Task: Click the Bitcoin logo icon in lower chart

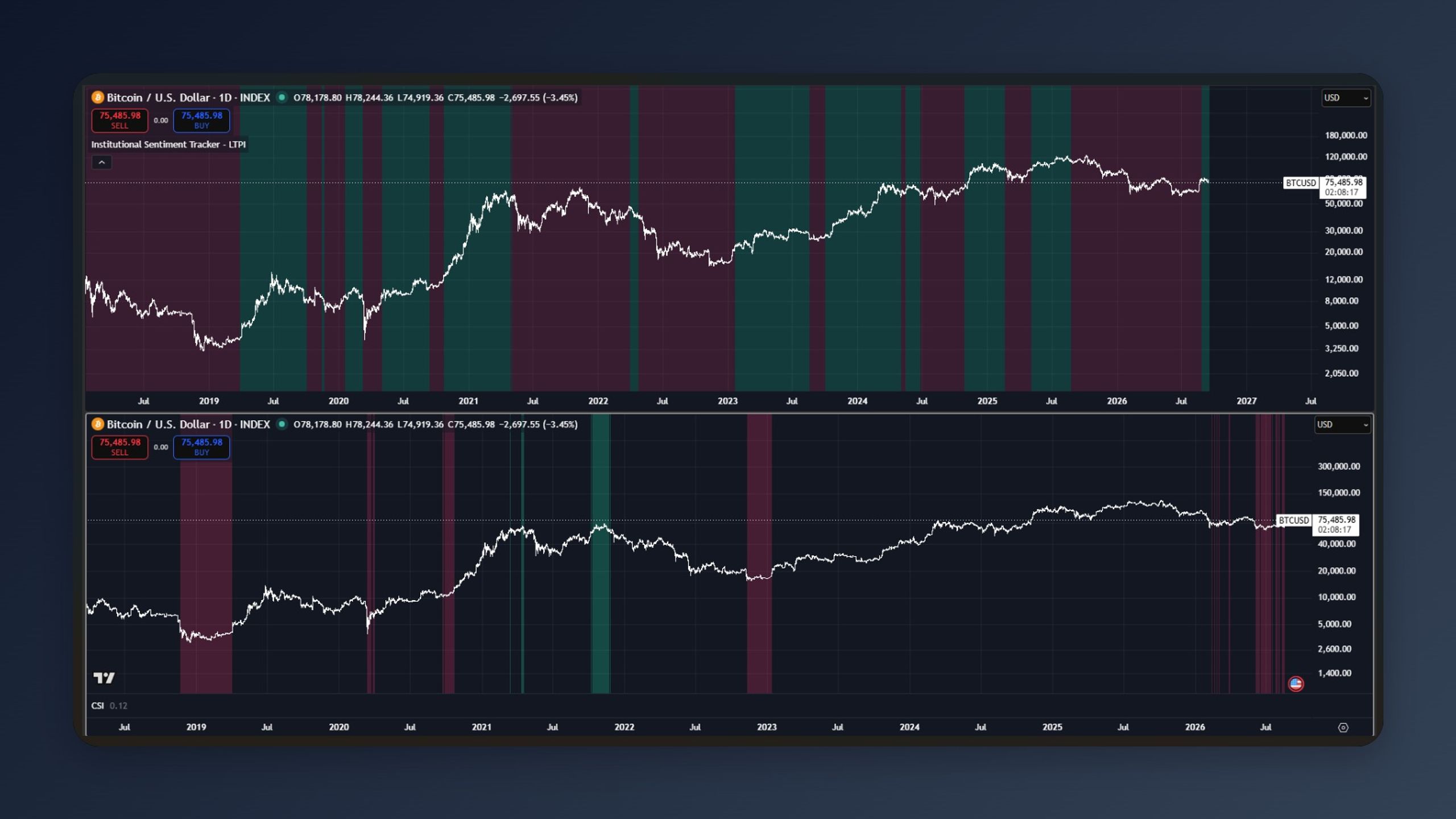Action: [x=98, y=424]
